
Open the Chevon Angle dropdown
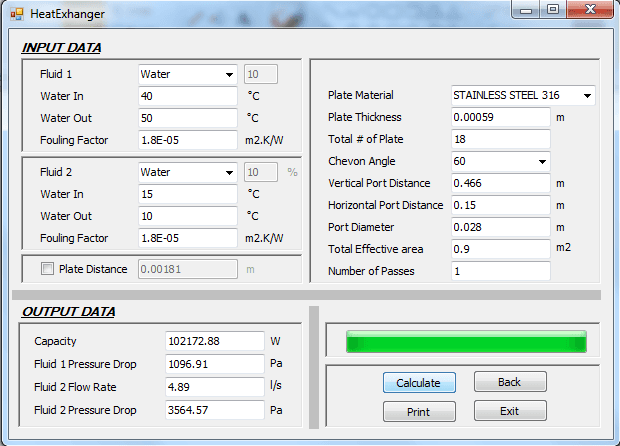pyautogui.click(x=501, y=161)
